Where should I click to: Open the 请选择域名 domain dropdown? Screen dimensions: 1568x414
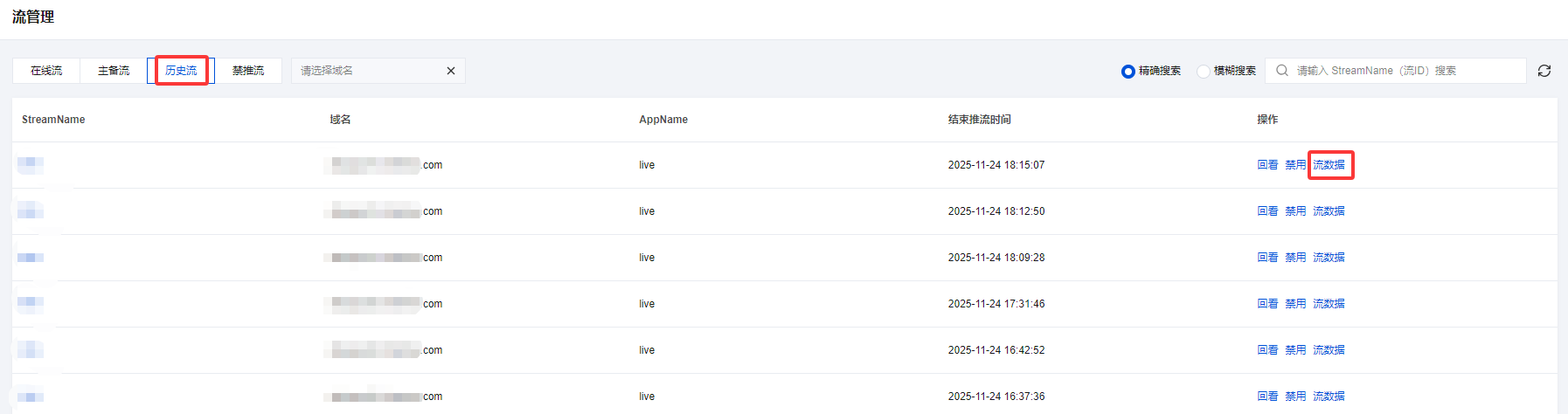(x=367, y=71)
